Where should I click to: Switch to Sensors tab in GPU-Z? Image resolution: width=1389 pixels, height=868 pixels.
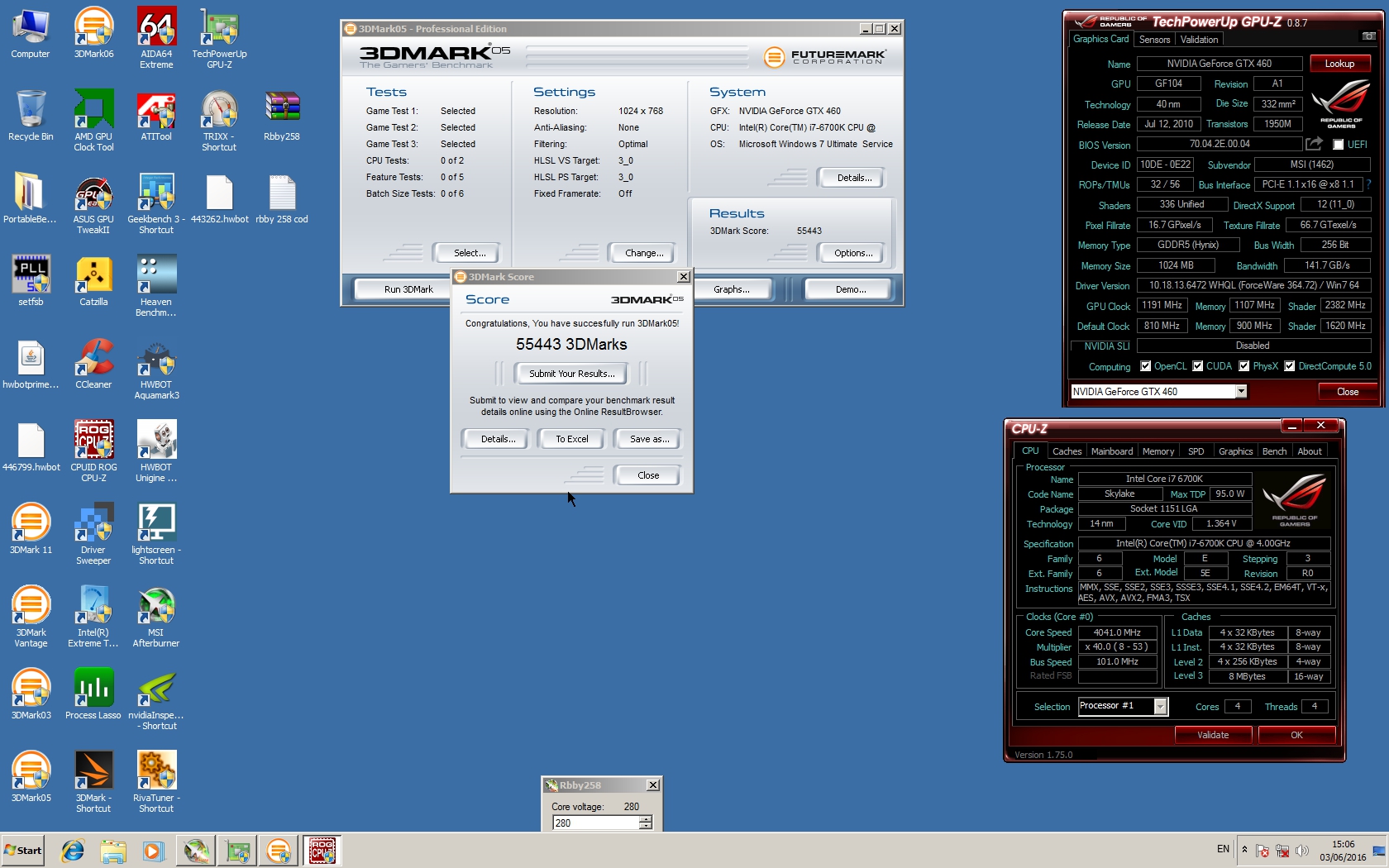click(x=1154, y=40)
